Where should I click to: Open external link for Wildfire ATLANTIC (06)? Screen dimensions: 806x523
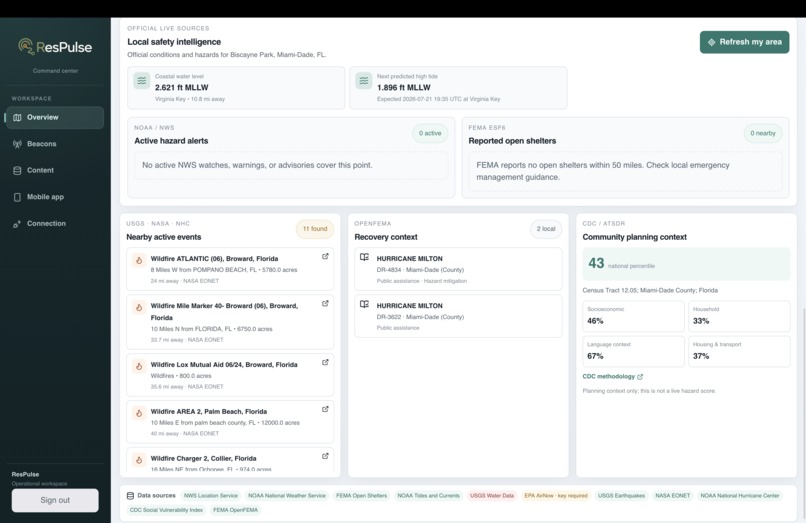point(325,256)
